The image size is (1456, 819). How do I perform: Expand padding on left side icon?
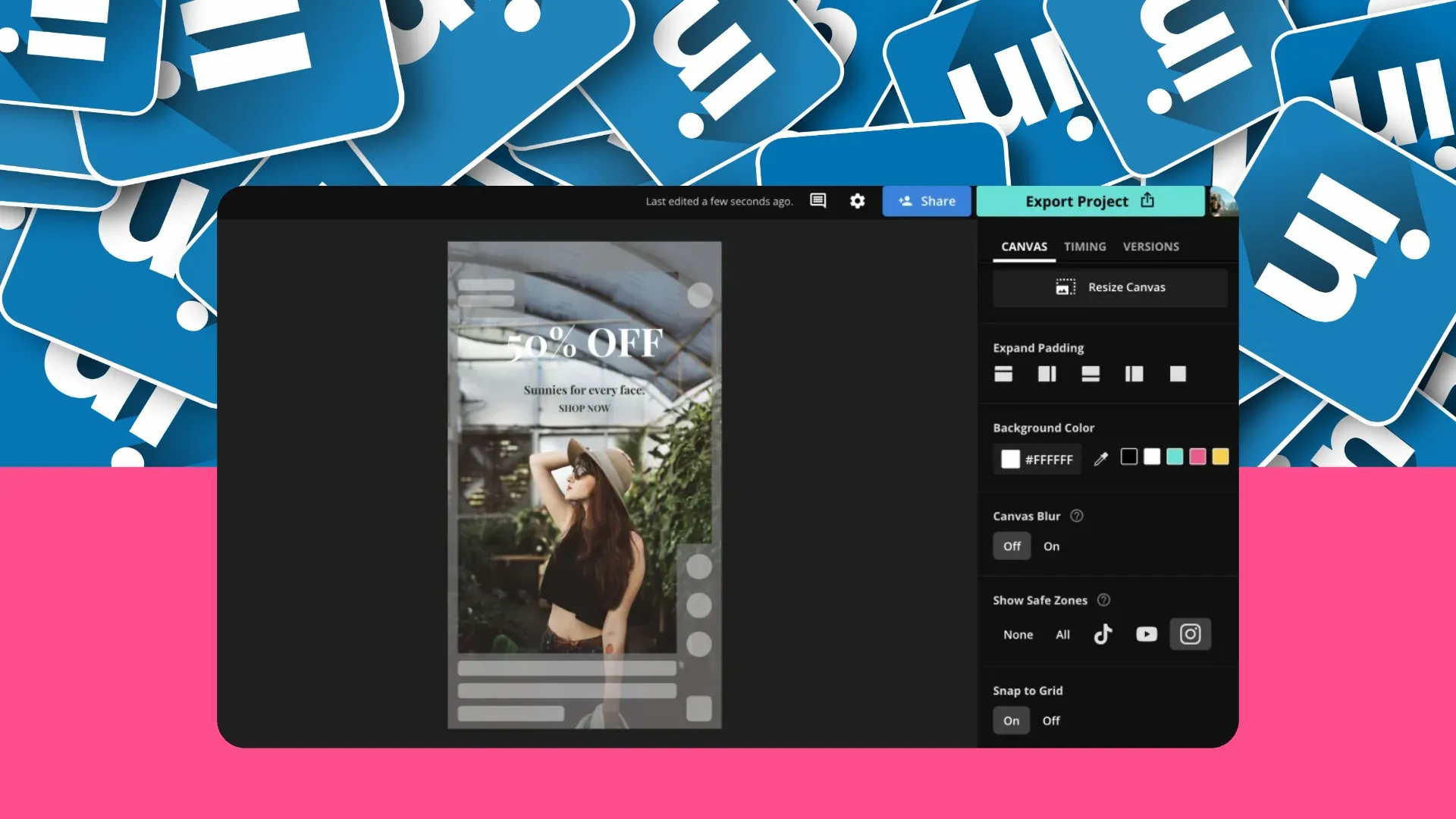pos(1134,374)
